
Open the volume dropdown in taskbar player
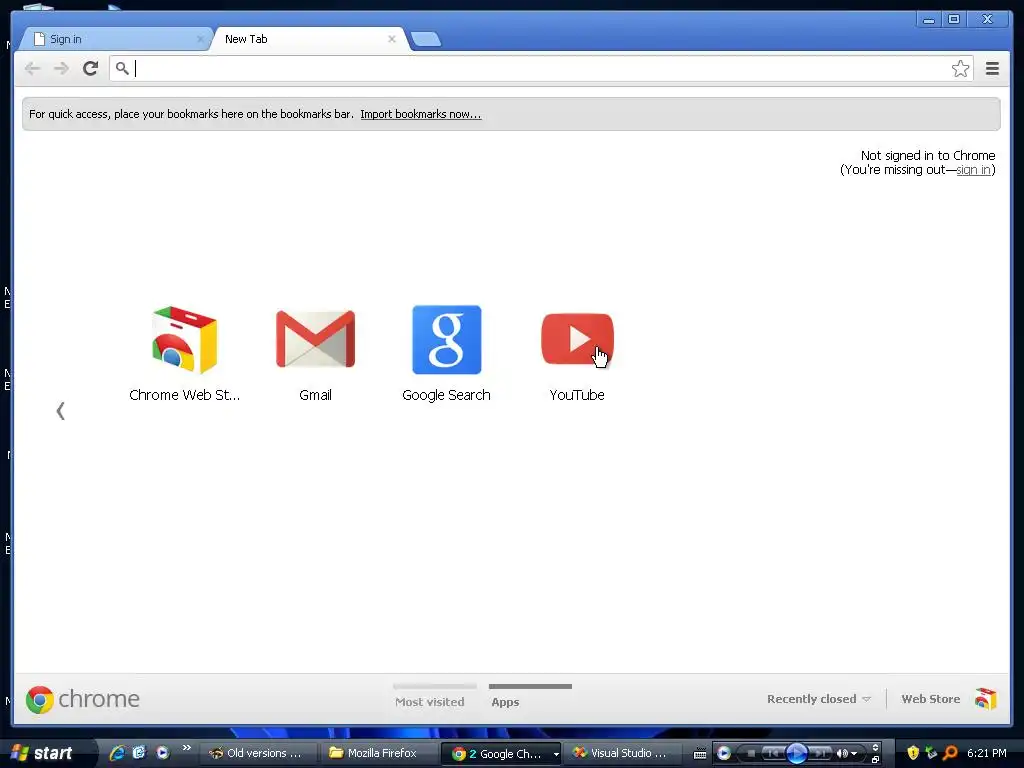854,754
